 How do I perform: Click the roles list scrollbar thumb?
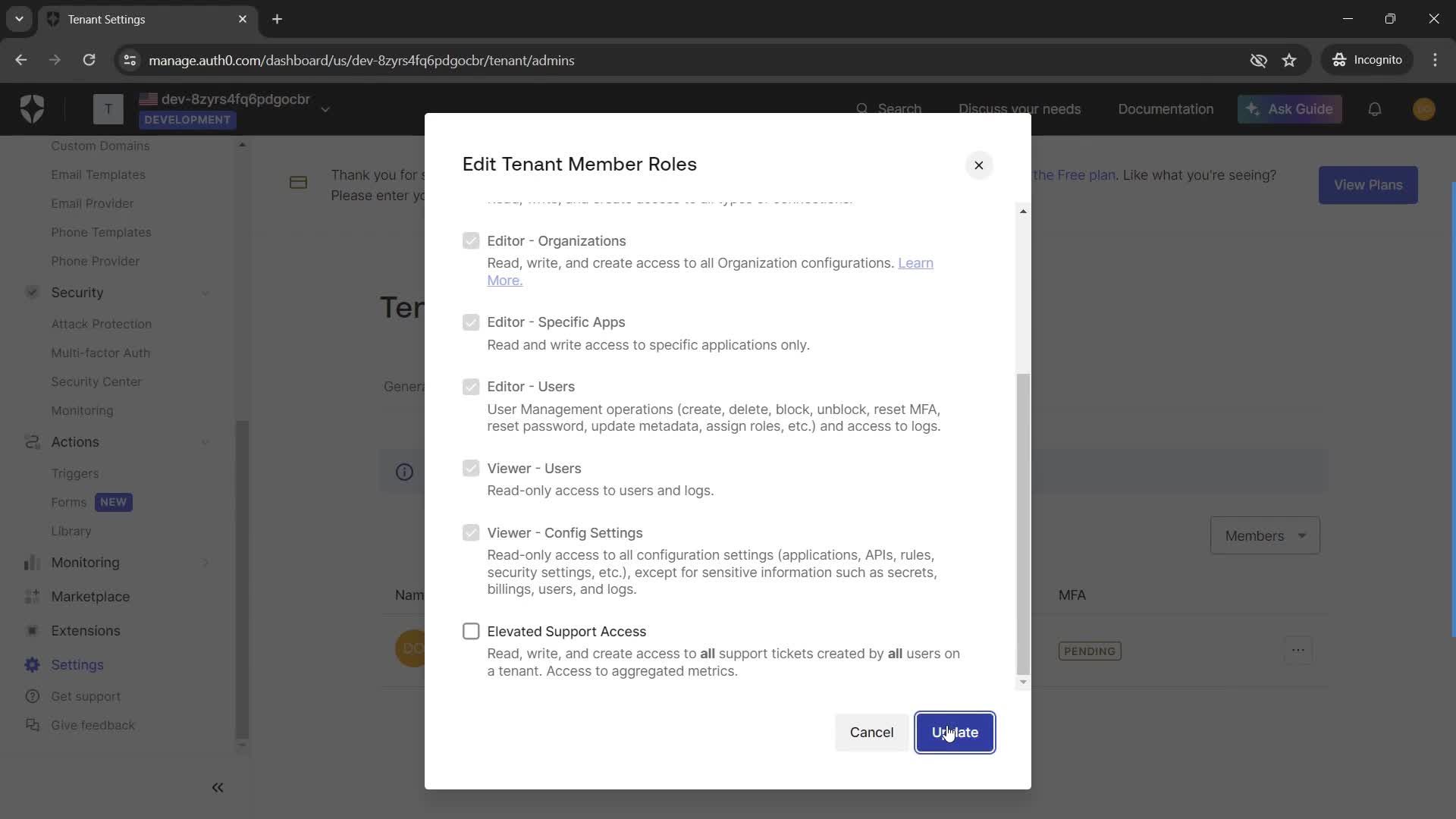pyautogui.click(x=1023, y=523)
